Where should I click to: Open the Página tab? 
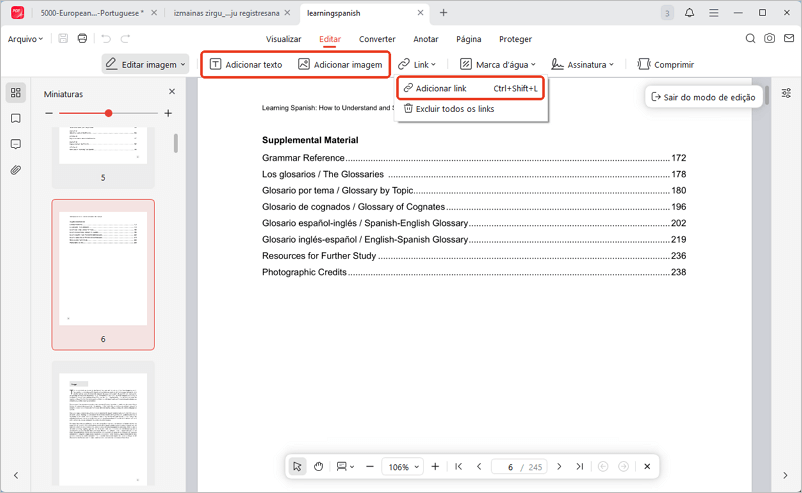(x=469, y=39)
